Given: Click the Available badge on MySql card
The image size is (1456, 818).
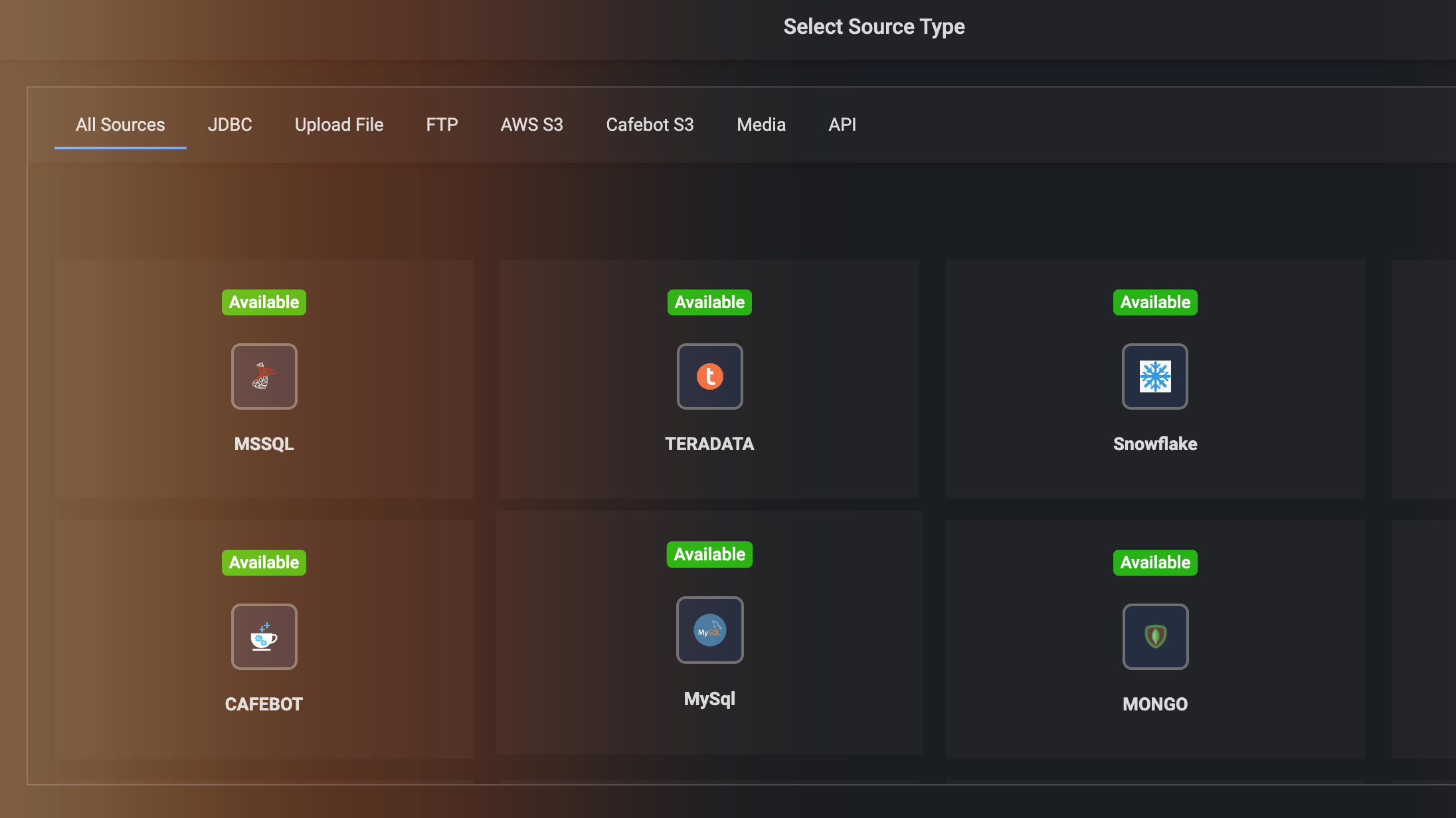Looking at the screenshot, I should 709,554.
